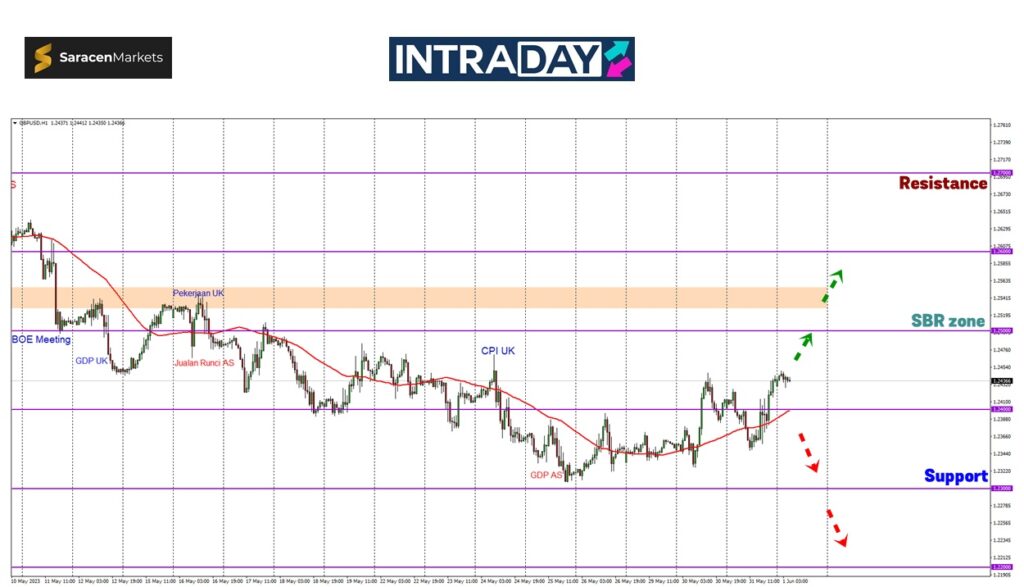Click the green arrow beside the orange zone
This screenshot has width=1024, height=587.
pyautogui.click(x=832, y=286)
